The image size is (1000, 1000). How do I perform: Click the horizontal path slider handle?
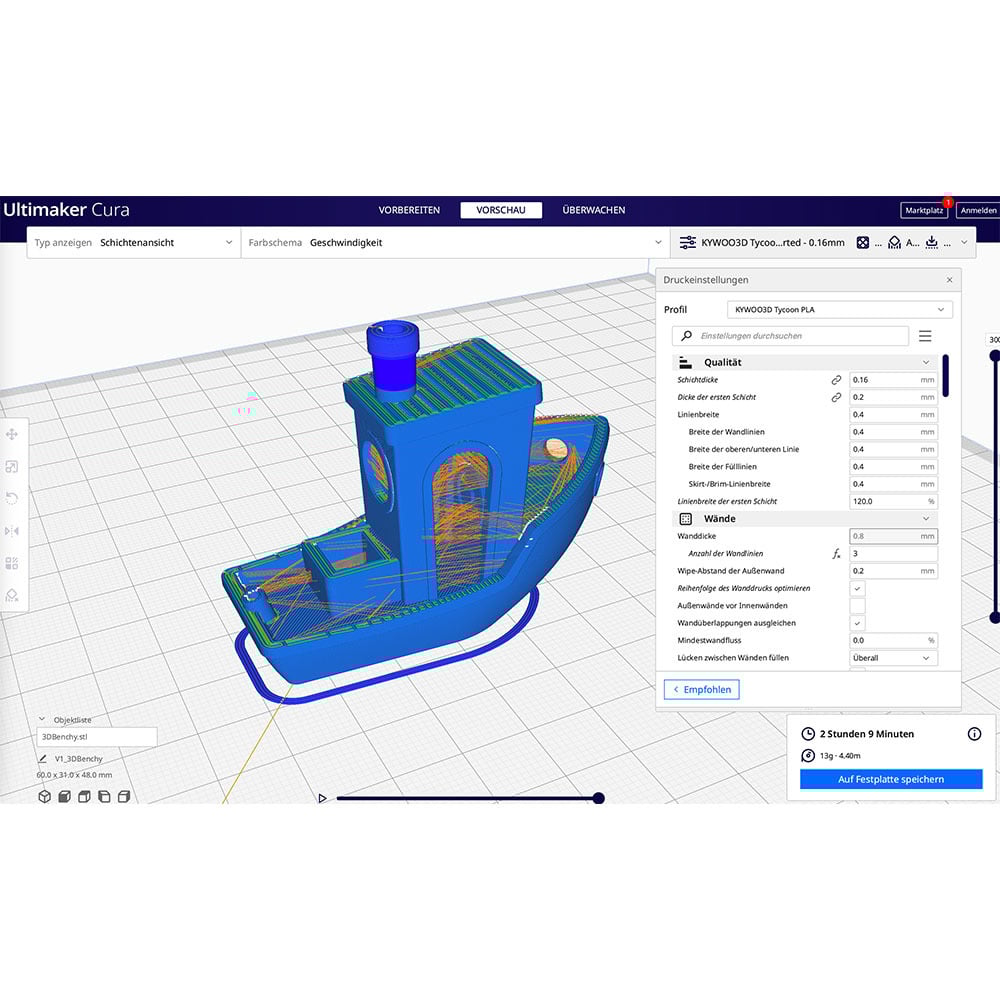pos(598,798)
